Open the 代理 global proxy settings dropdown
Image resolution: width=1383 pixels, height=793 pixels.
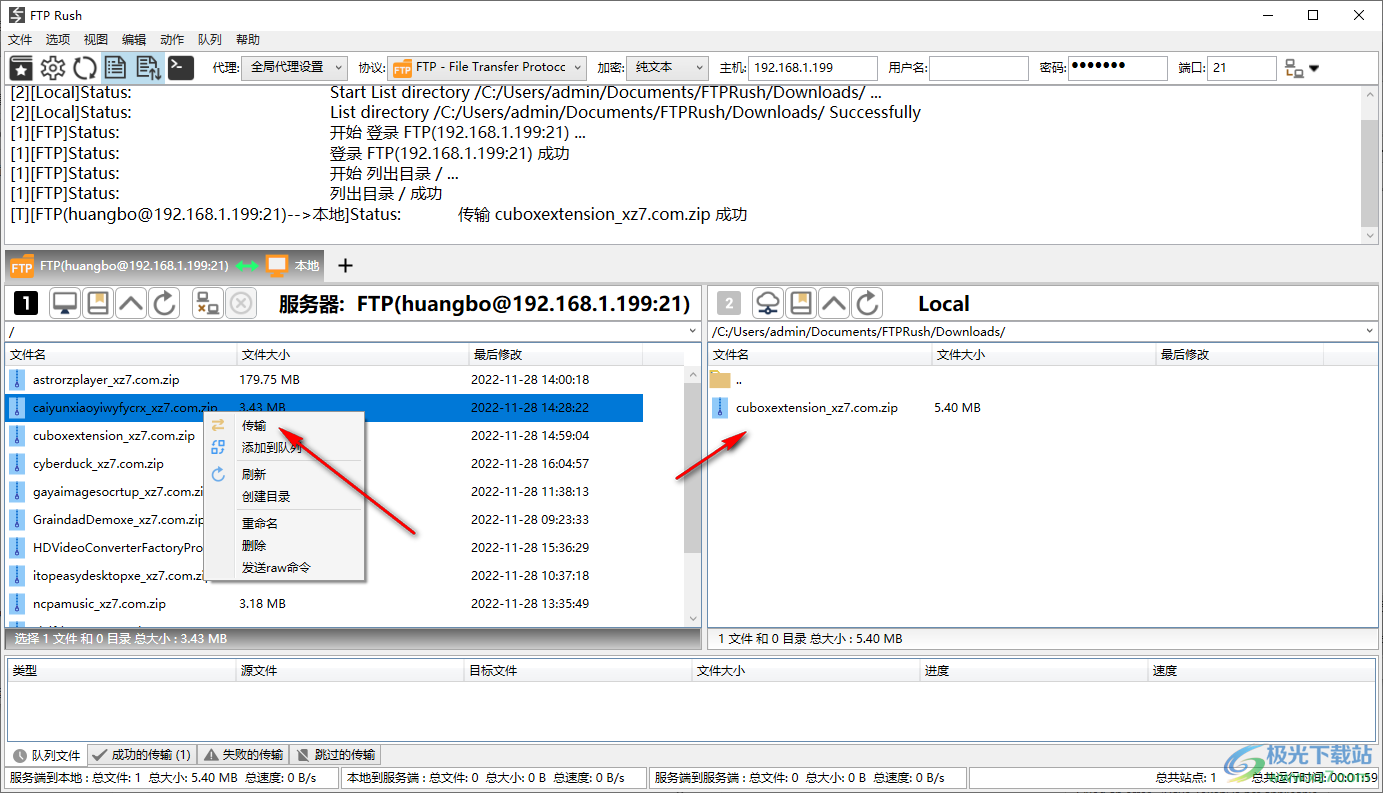point(294,67)
